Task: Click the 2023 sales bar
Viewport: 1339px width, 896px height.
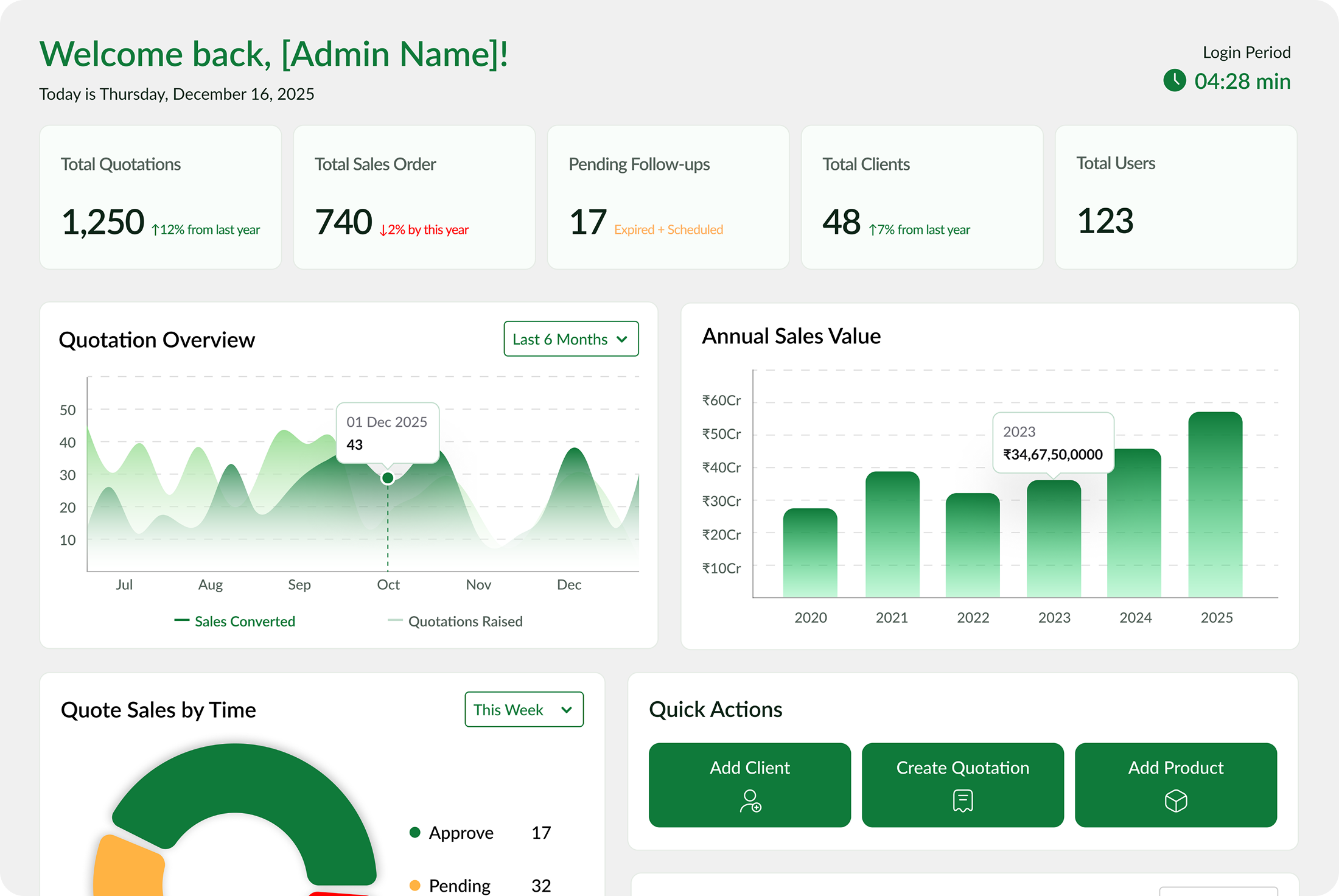Action: click(1054, 539)
